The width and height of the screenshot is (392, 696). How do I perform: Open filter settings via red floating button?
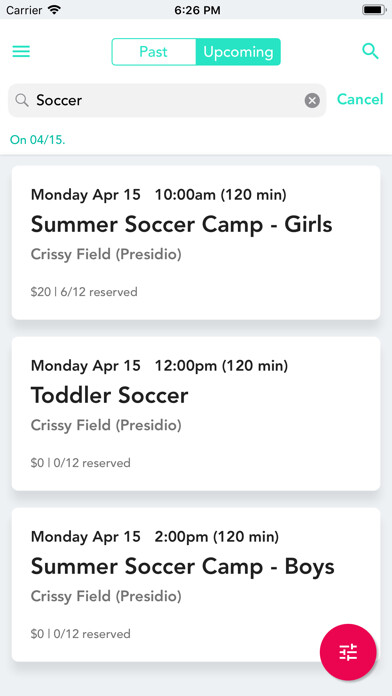[x=348, y=652]
